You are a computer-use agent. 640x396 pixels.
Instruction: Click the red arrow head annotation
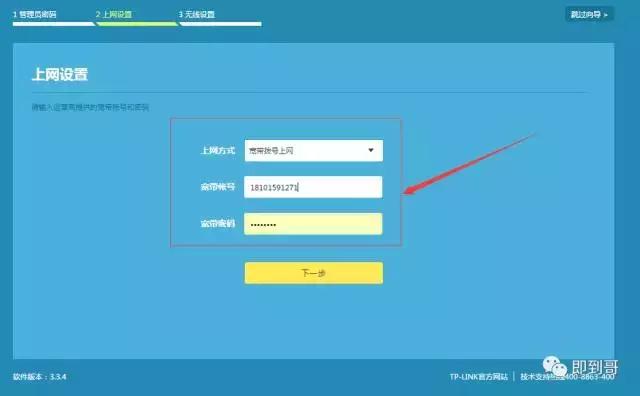tap(411, 190)
